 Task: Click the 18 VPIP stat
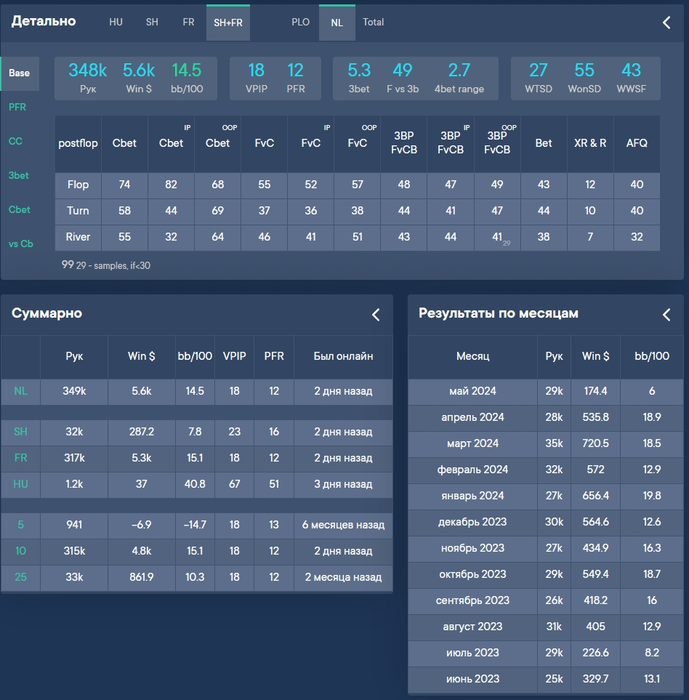pyautogui.click(x=256, y=78)
